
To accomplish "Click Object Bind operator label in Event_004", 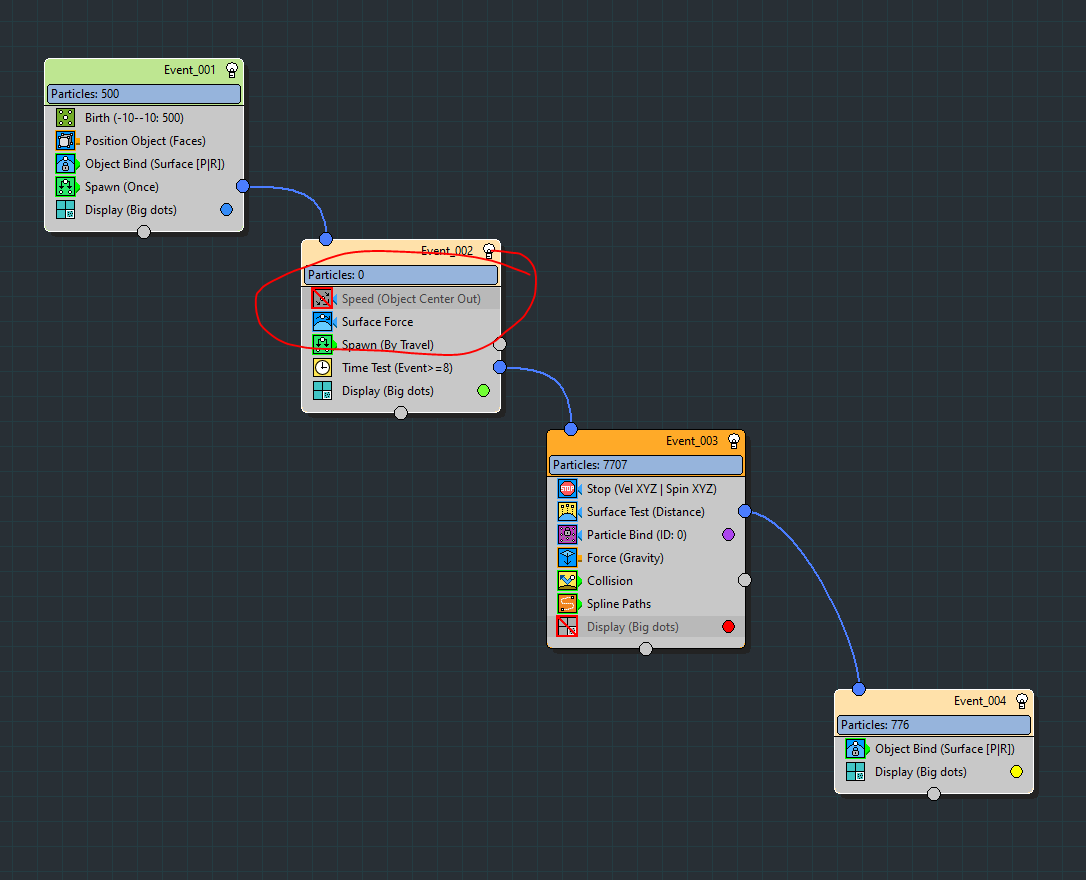I will click(x=944, y=749).
